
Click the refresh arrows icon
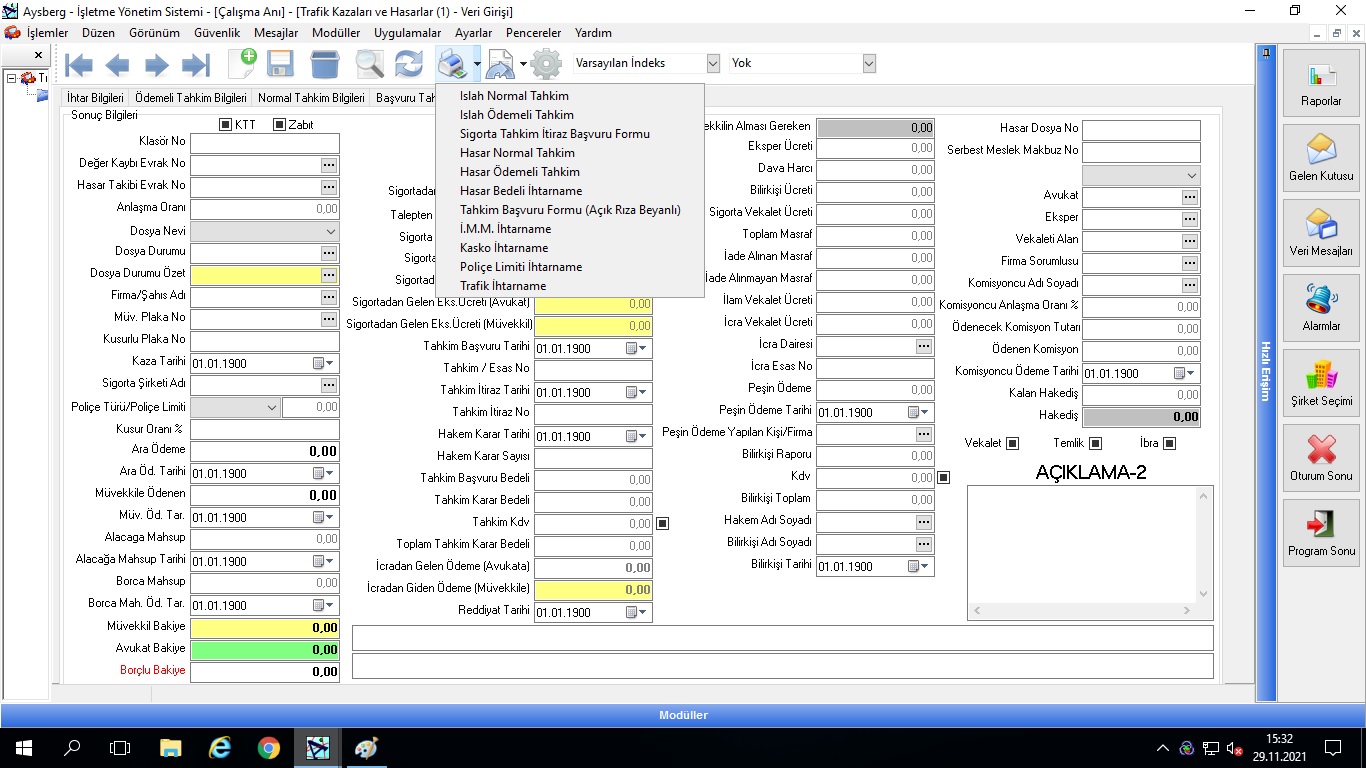click(x=408, y=65)
